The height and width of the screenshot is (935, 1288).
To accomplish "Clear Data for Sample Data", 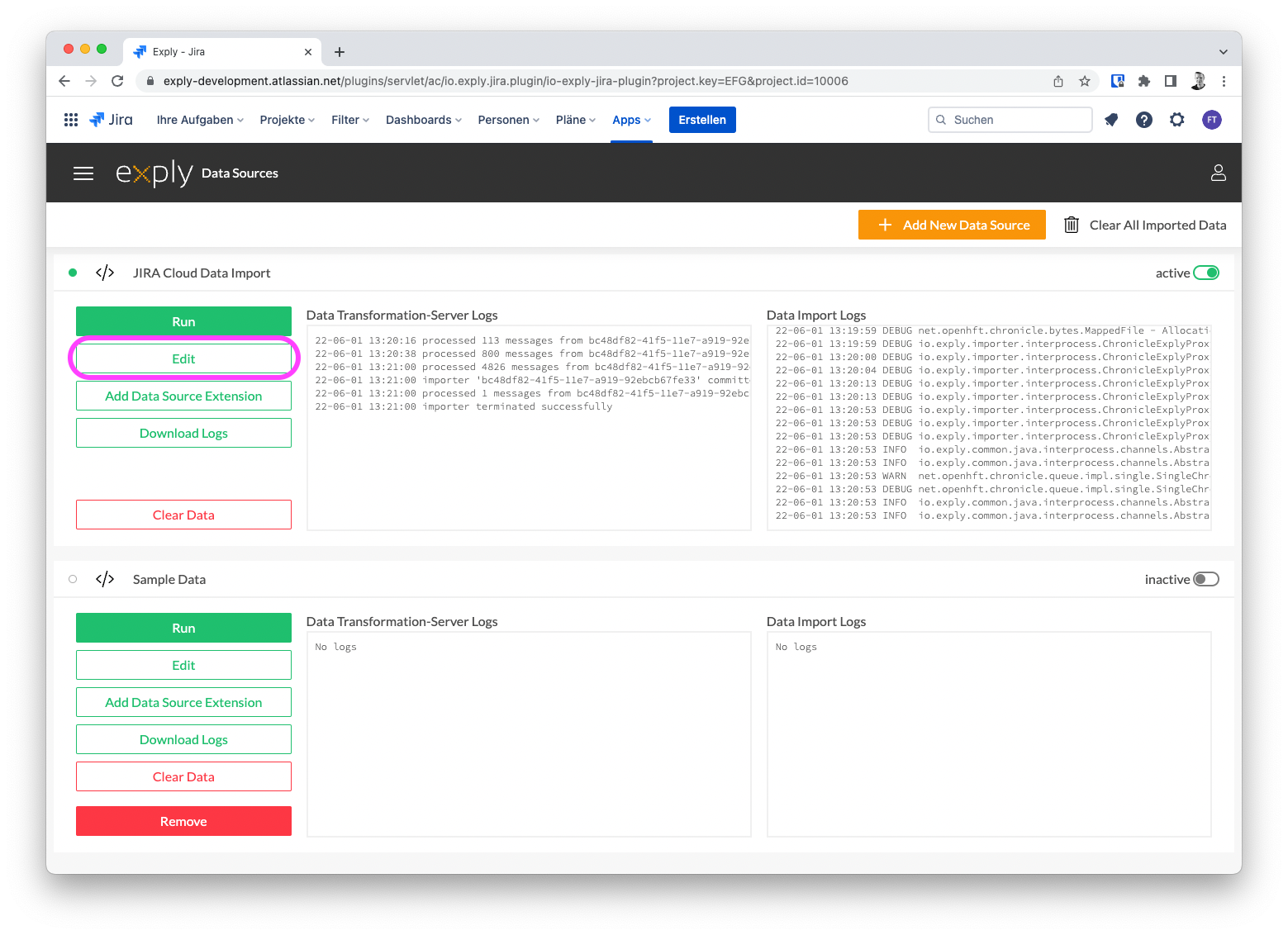I will [x=183, y=776].
